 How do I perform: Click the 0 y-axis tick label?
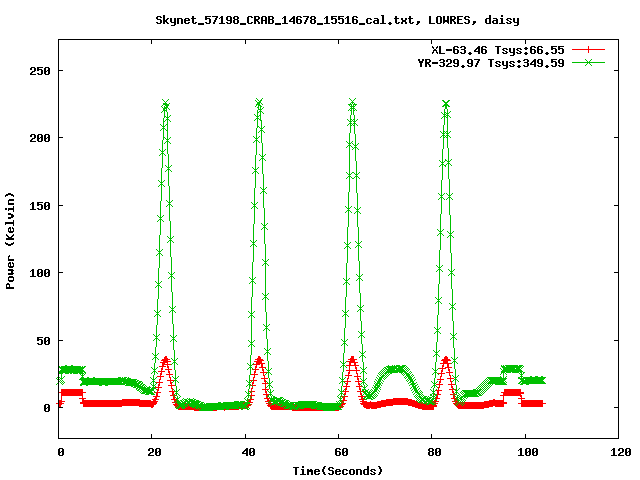47,408
